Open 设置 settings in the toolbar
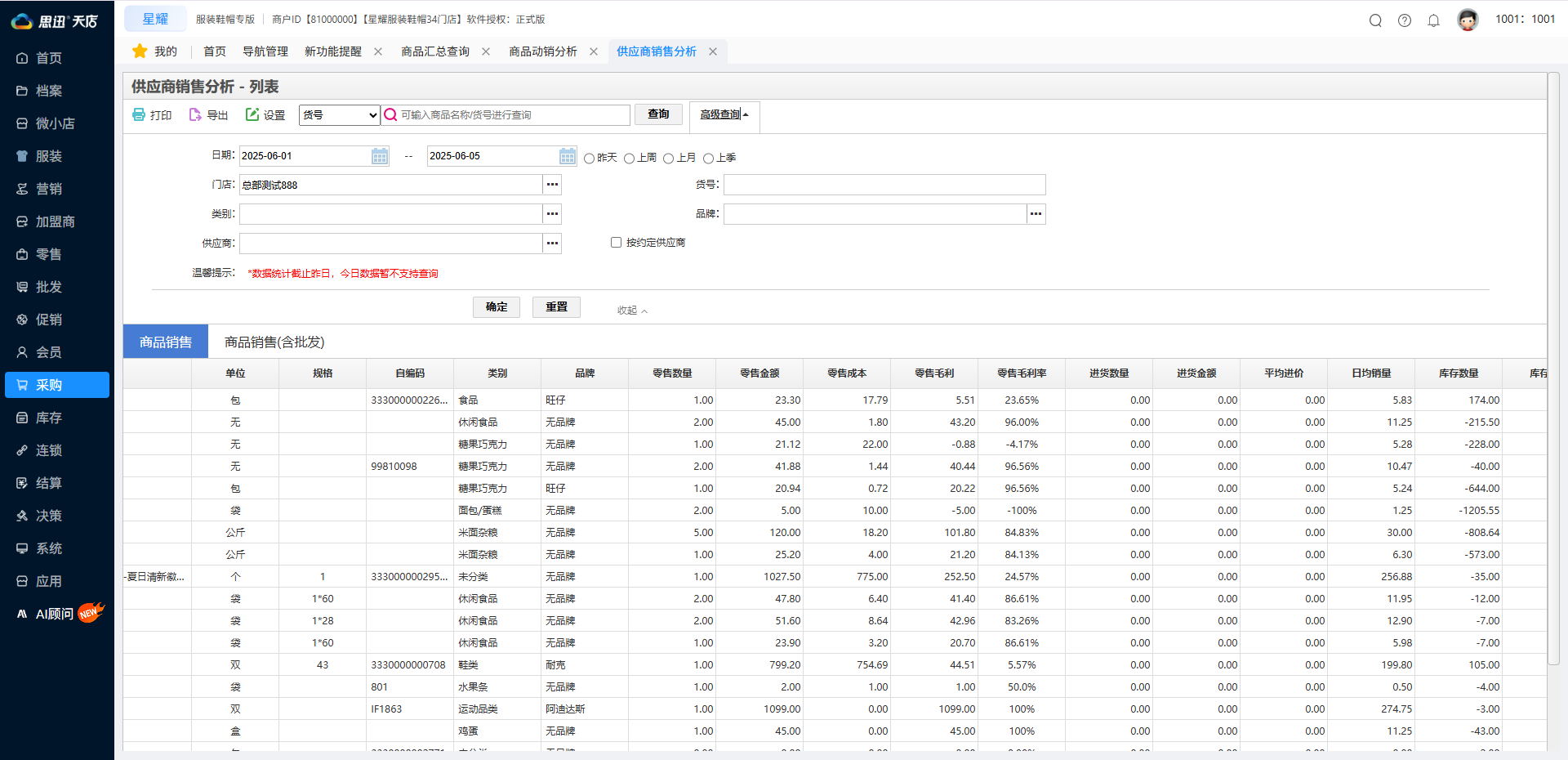Viewport: 1568px width, 760px height. coord(265,115)
